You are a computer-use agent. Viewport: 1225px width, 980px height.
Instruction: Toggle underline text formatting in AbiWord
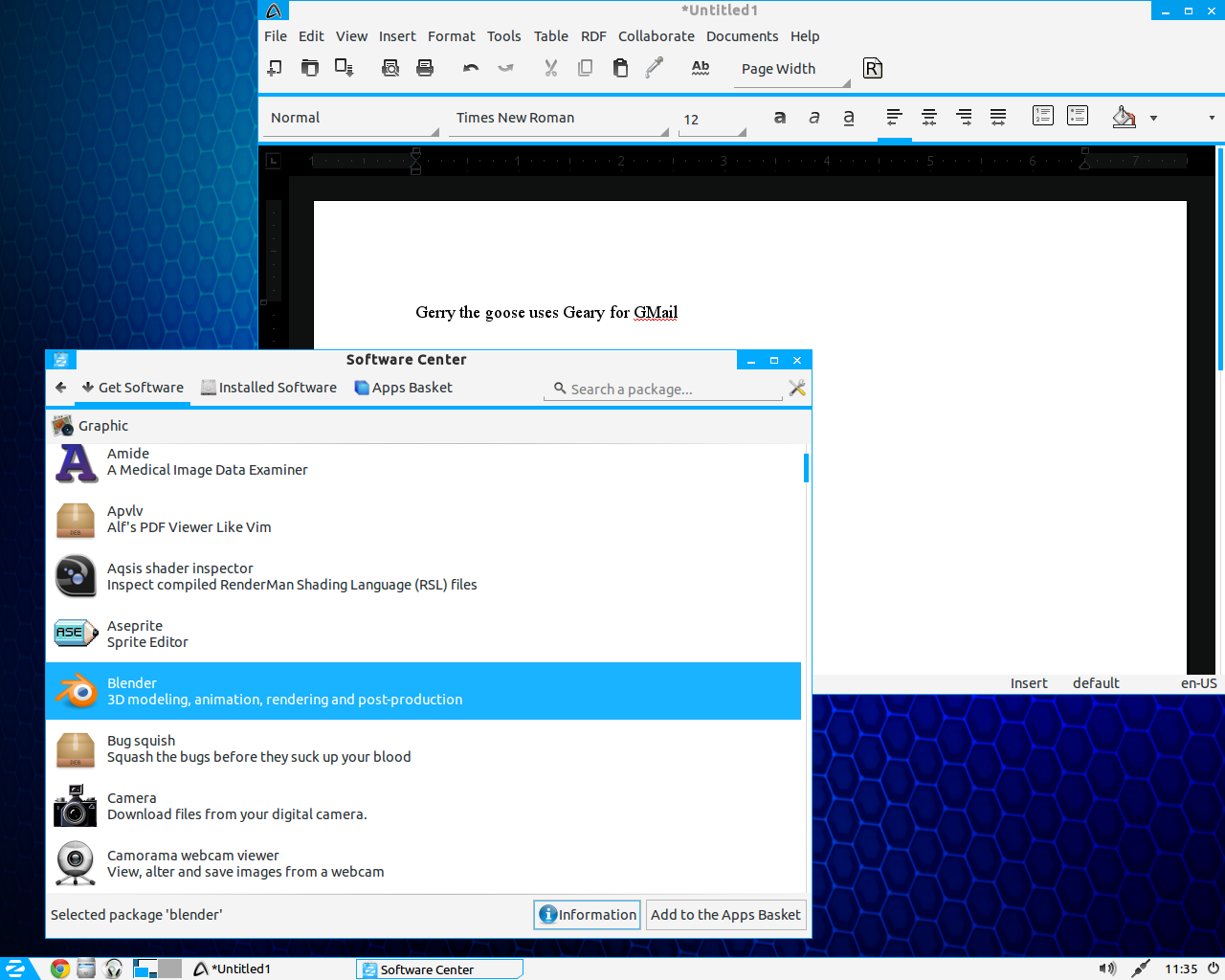(x=849, y=118)
